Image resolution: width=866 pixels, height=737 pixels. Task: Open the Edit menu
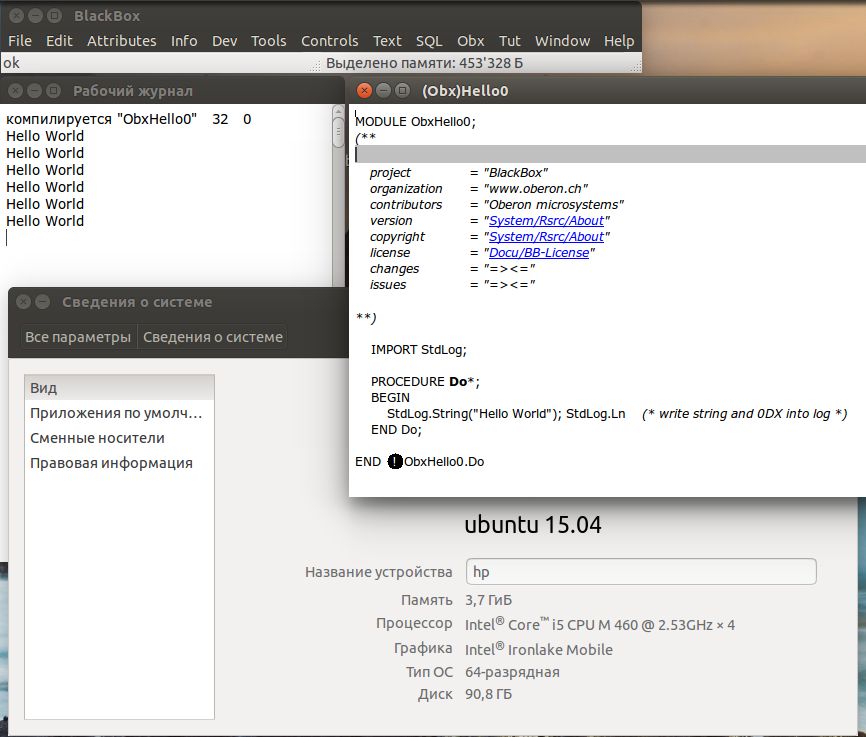(x=59, y=41)
